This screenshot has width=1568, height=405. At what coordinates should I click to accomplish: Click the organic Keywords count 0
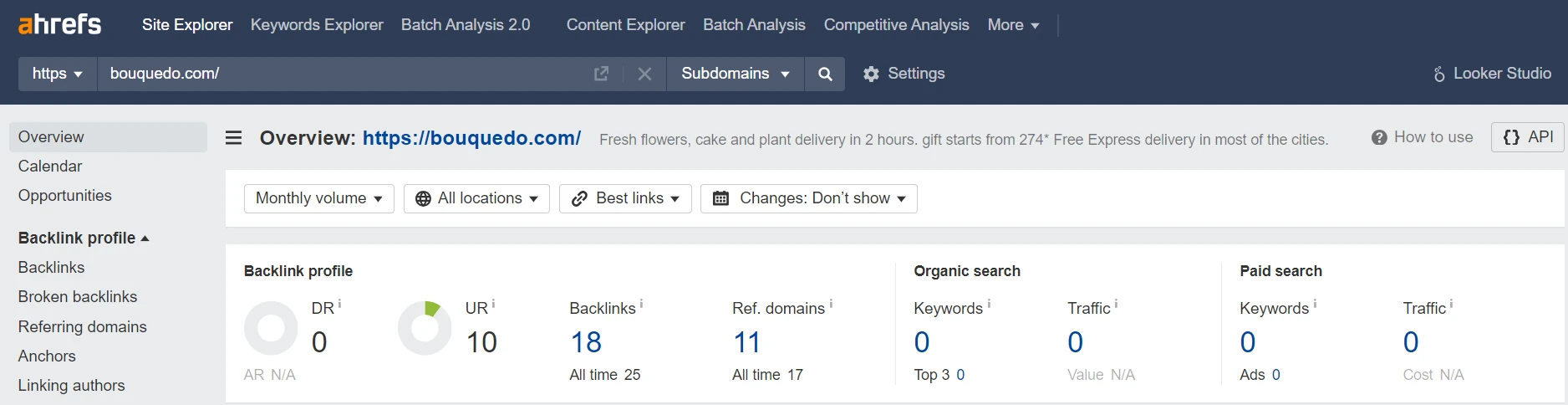(922, 342)
